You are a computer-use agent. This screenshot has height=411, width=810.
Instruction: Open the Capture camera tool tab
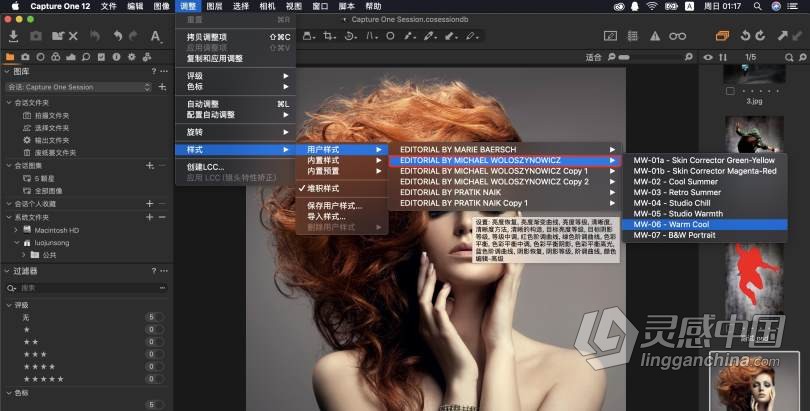25,57
